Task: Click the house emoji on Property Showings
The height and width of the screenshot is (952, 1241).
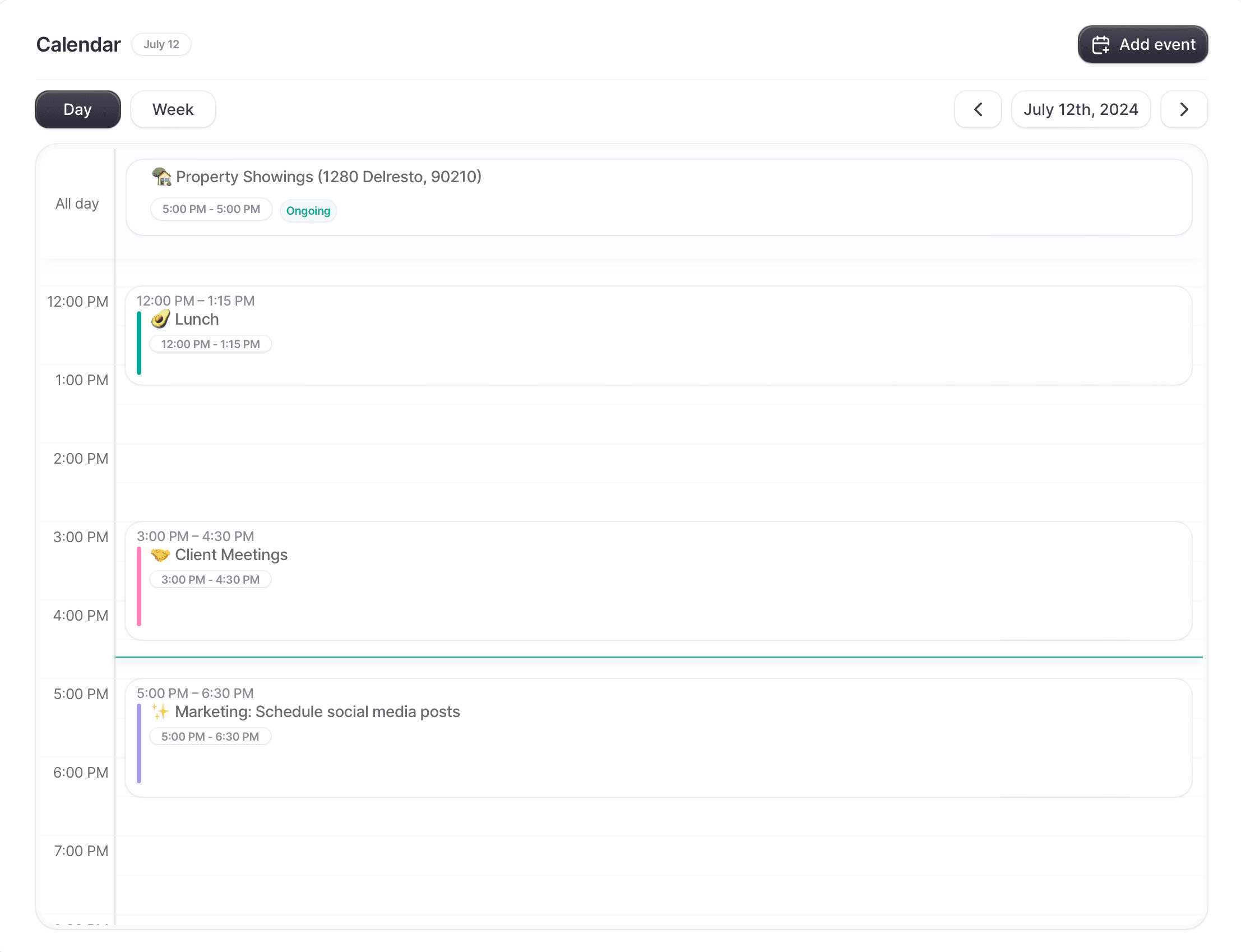Action: coord(161,177)
